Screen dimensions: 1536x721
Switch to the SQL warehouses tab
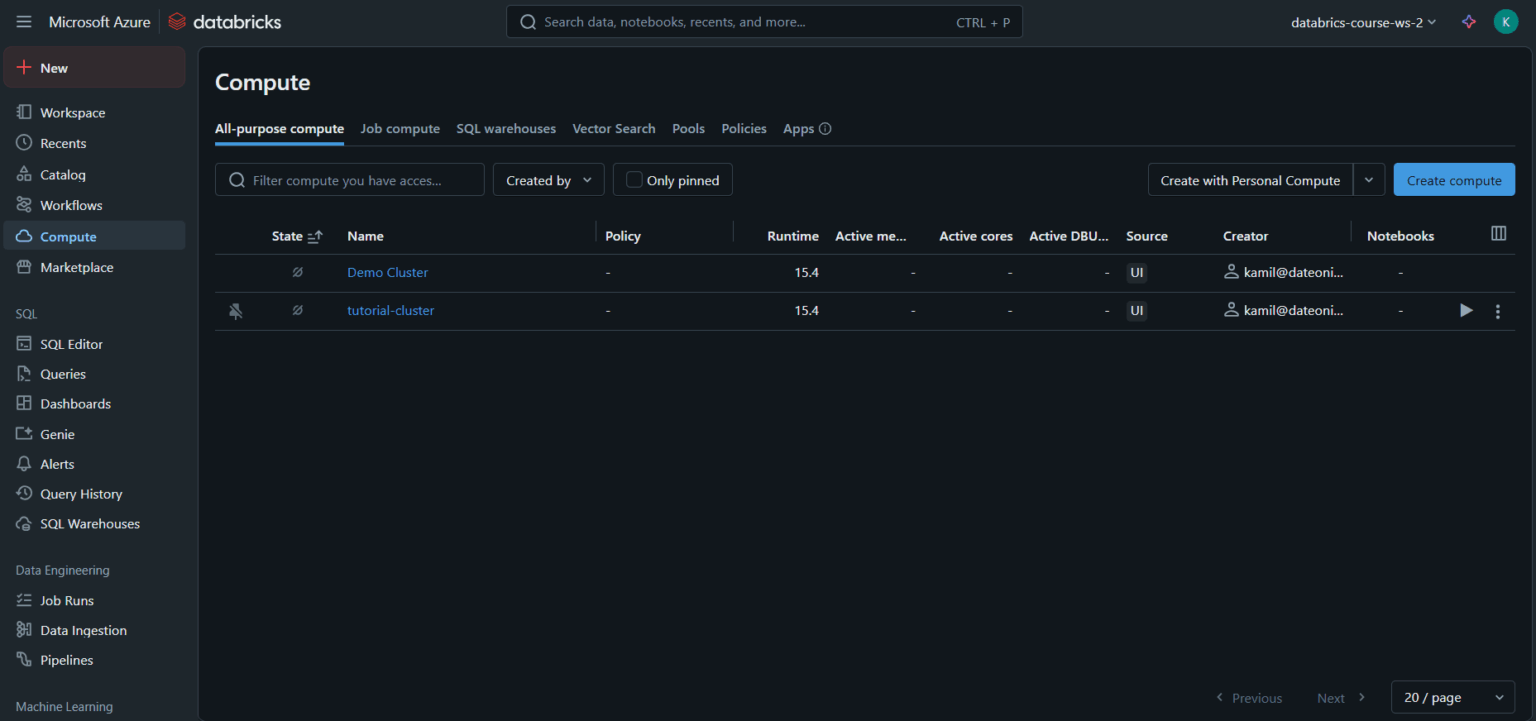click(506, 129)
